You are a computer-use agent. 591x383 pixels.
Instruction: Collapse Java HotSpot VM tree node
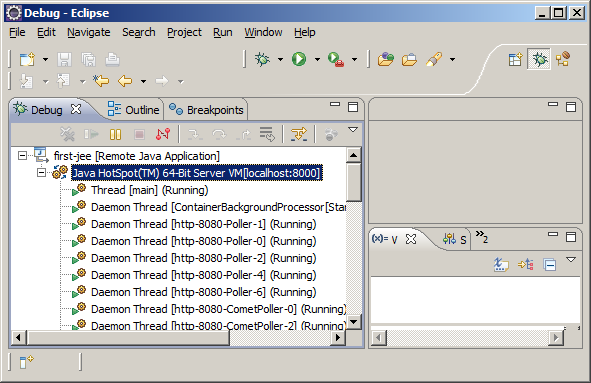(x=41, y=173)
